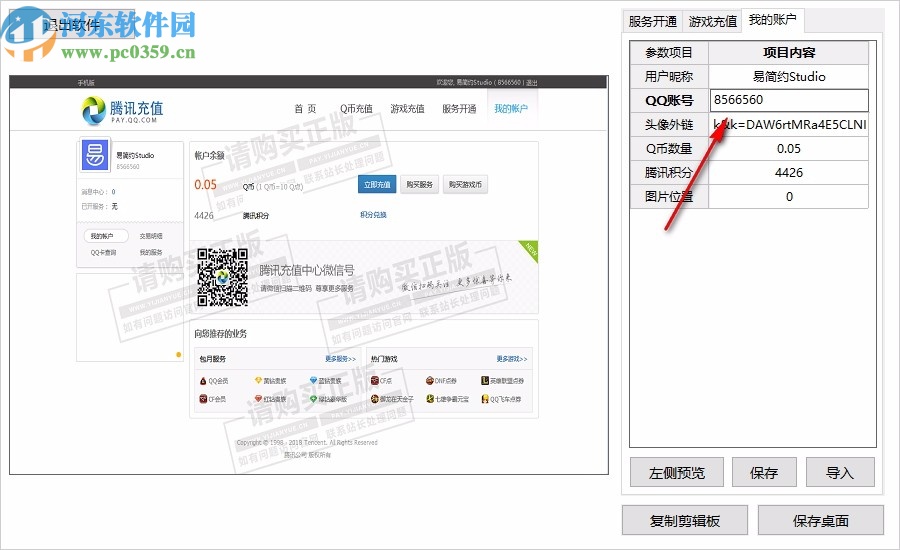The width and height of the screenshot is (900, 550).
Task: Click the 图片位置 value 0
Action: point(789,196)
